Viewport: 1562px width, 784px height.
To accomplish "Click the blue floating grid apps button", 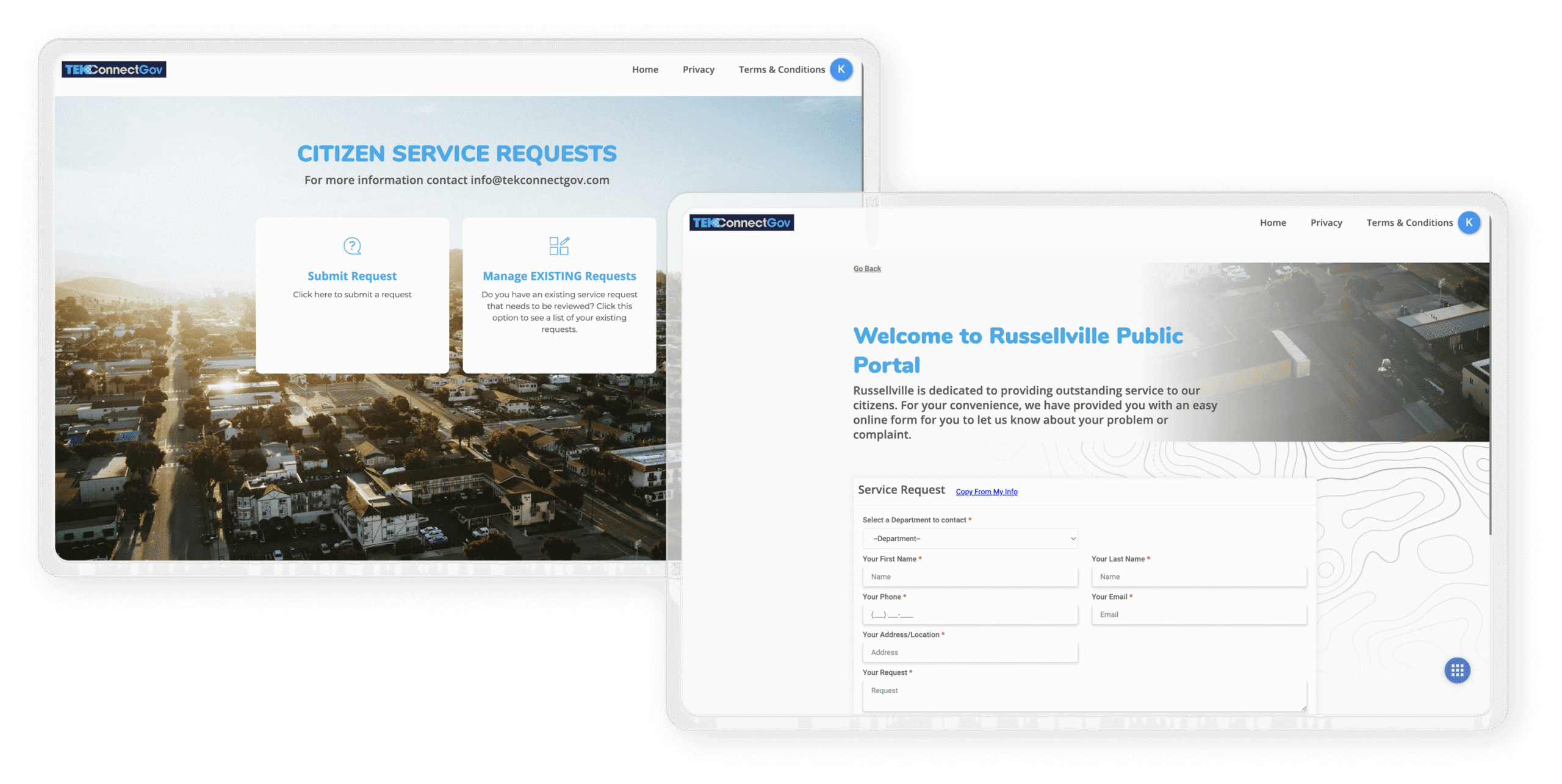I will click(x=1457, y=671).
